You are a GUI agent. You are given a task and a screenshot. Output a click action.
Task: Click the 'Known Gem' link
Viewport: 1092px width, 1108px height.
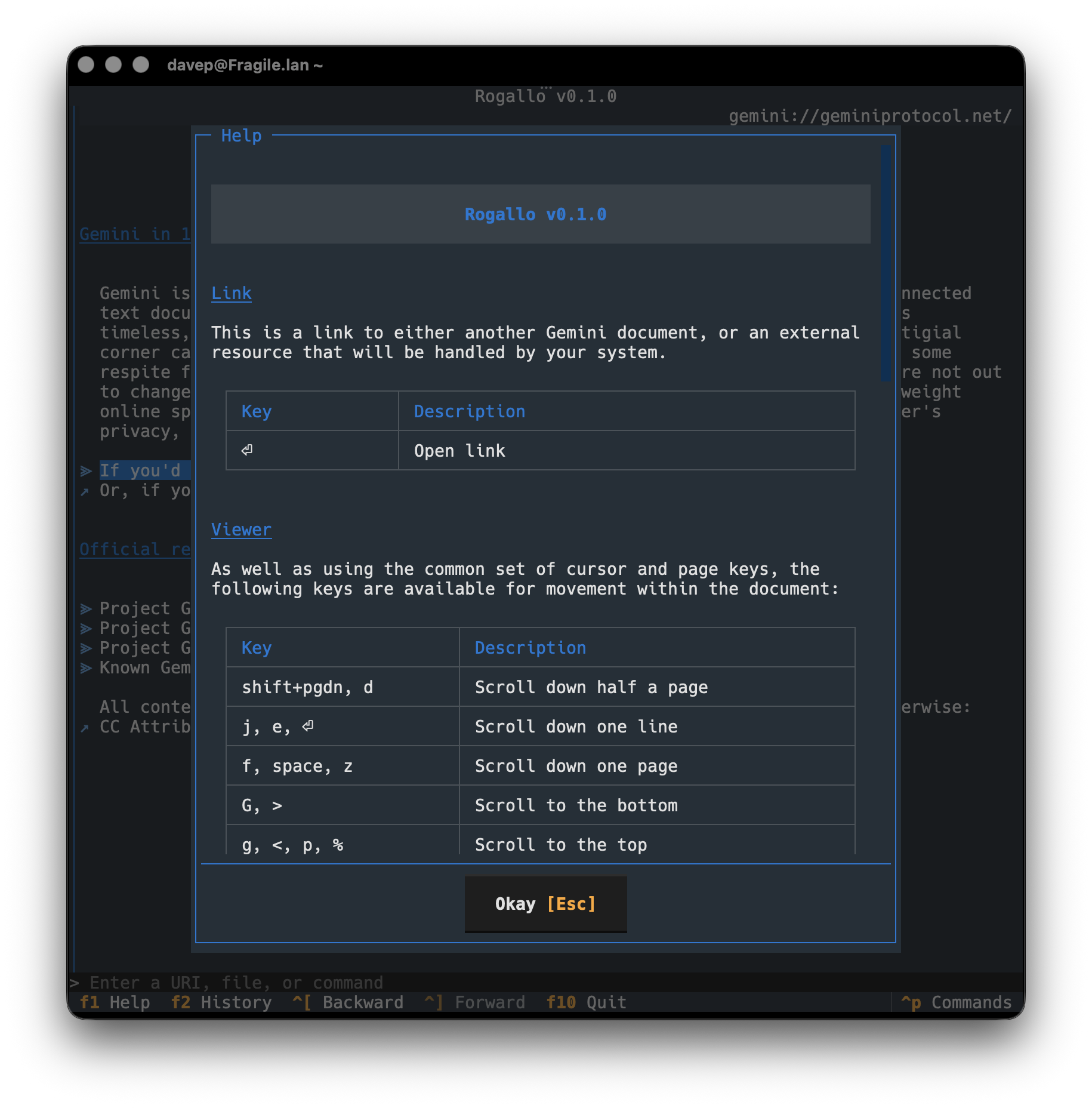145,667
